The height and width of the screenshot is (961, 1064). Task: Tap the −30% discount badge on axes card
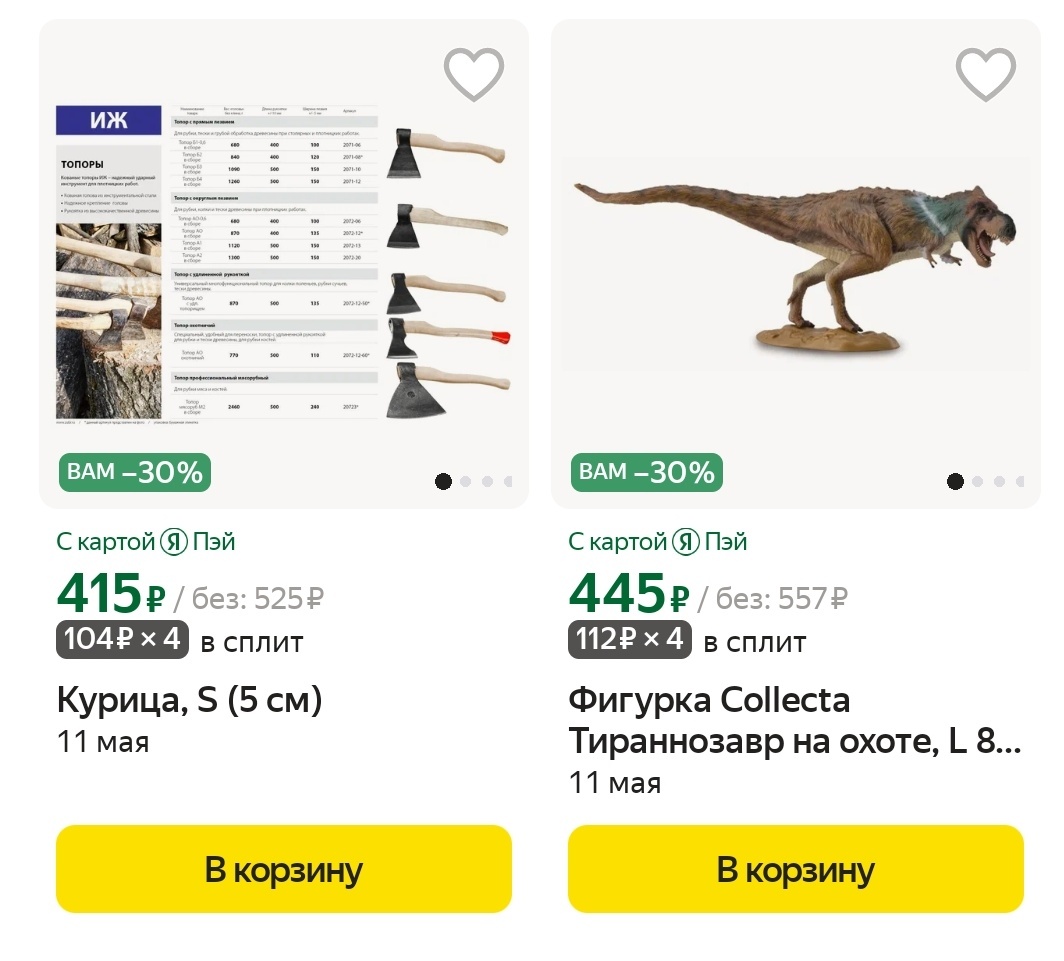pos(135,472)
